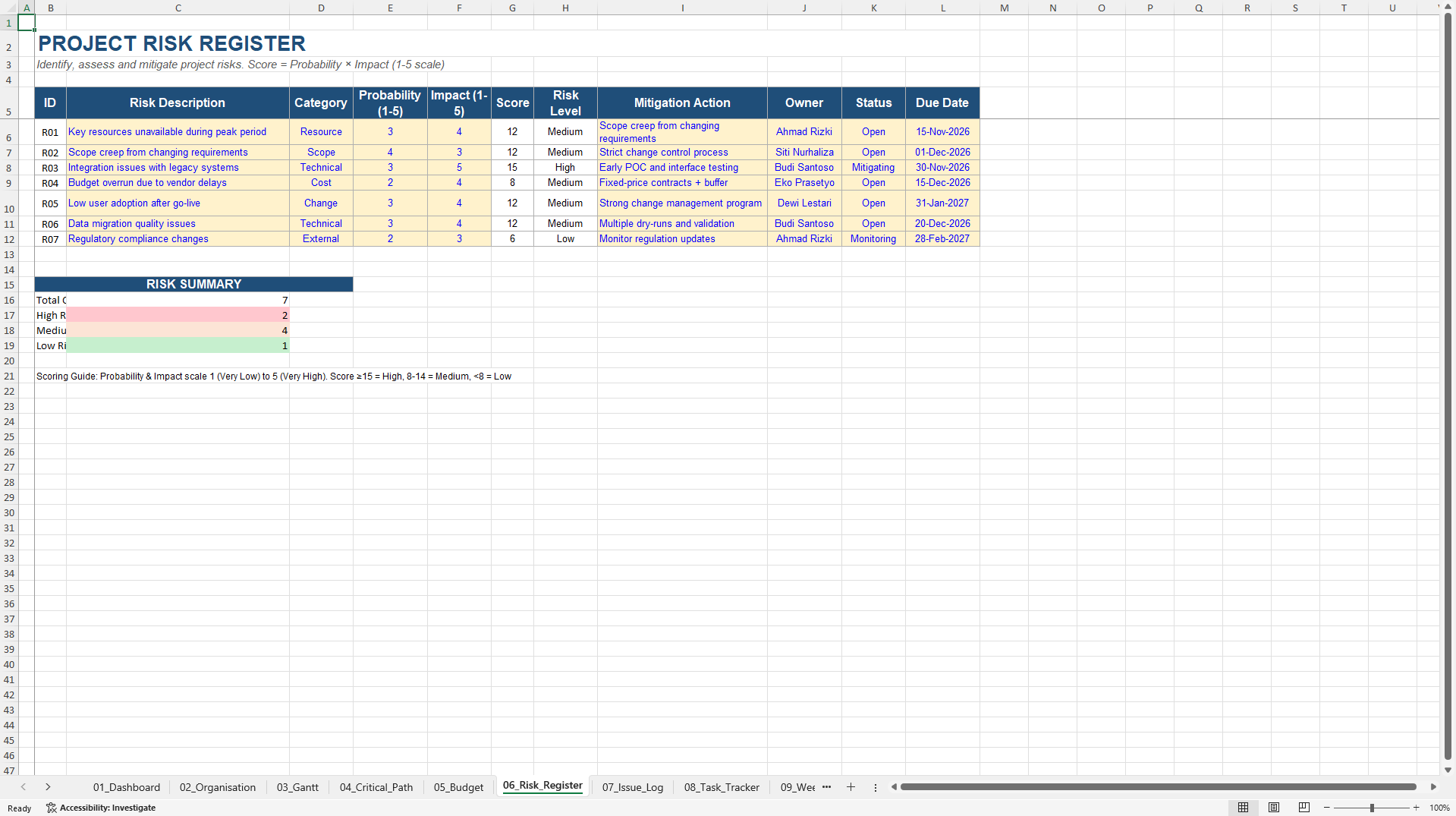The image size is (1456, 816).
Task: Open the 01_Dashboard sheet tab
Action: (127, 787)
